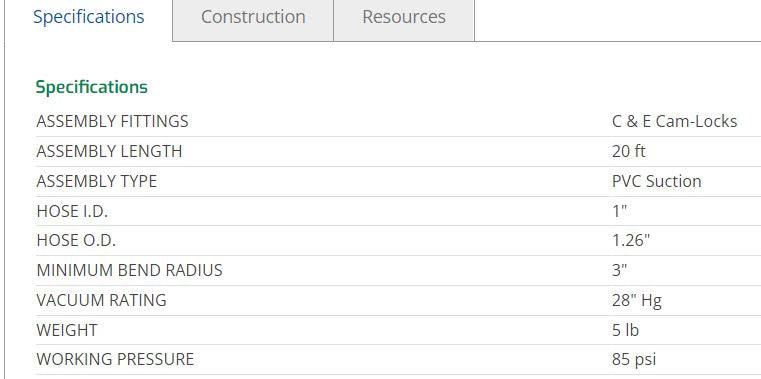This screenshot has height=379, width=761.
Task: Click the 5 lb weight value
Action: 626,330
